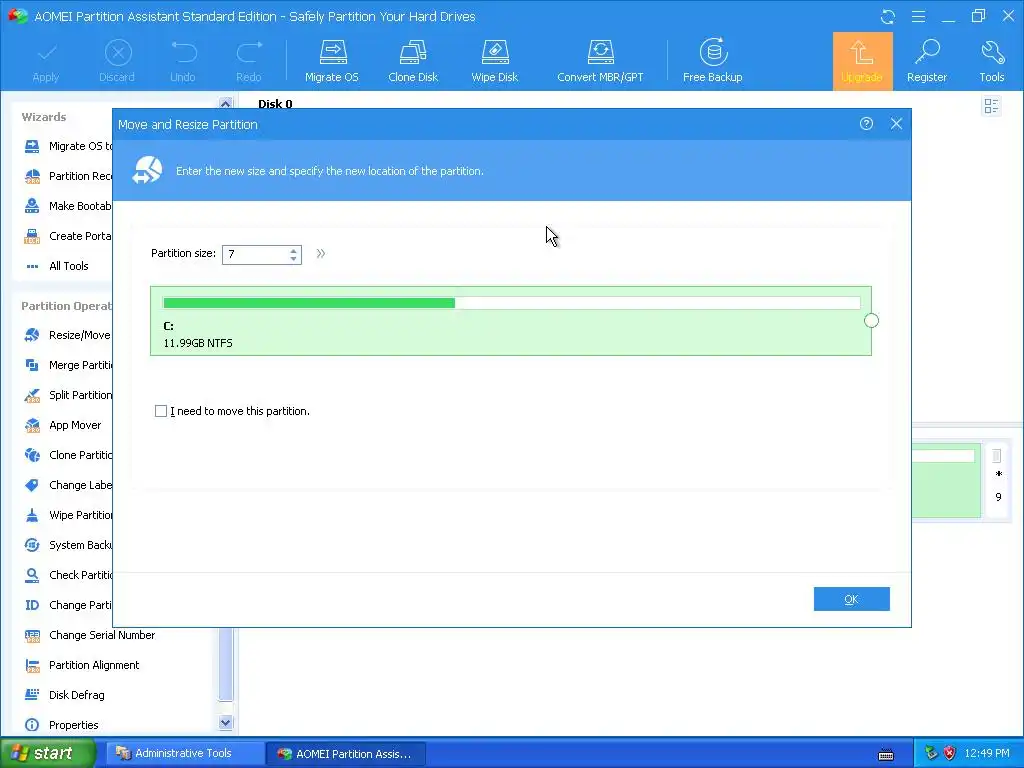Increase partition size with up spinner

[x=294, y=249]
